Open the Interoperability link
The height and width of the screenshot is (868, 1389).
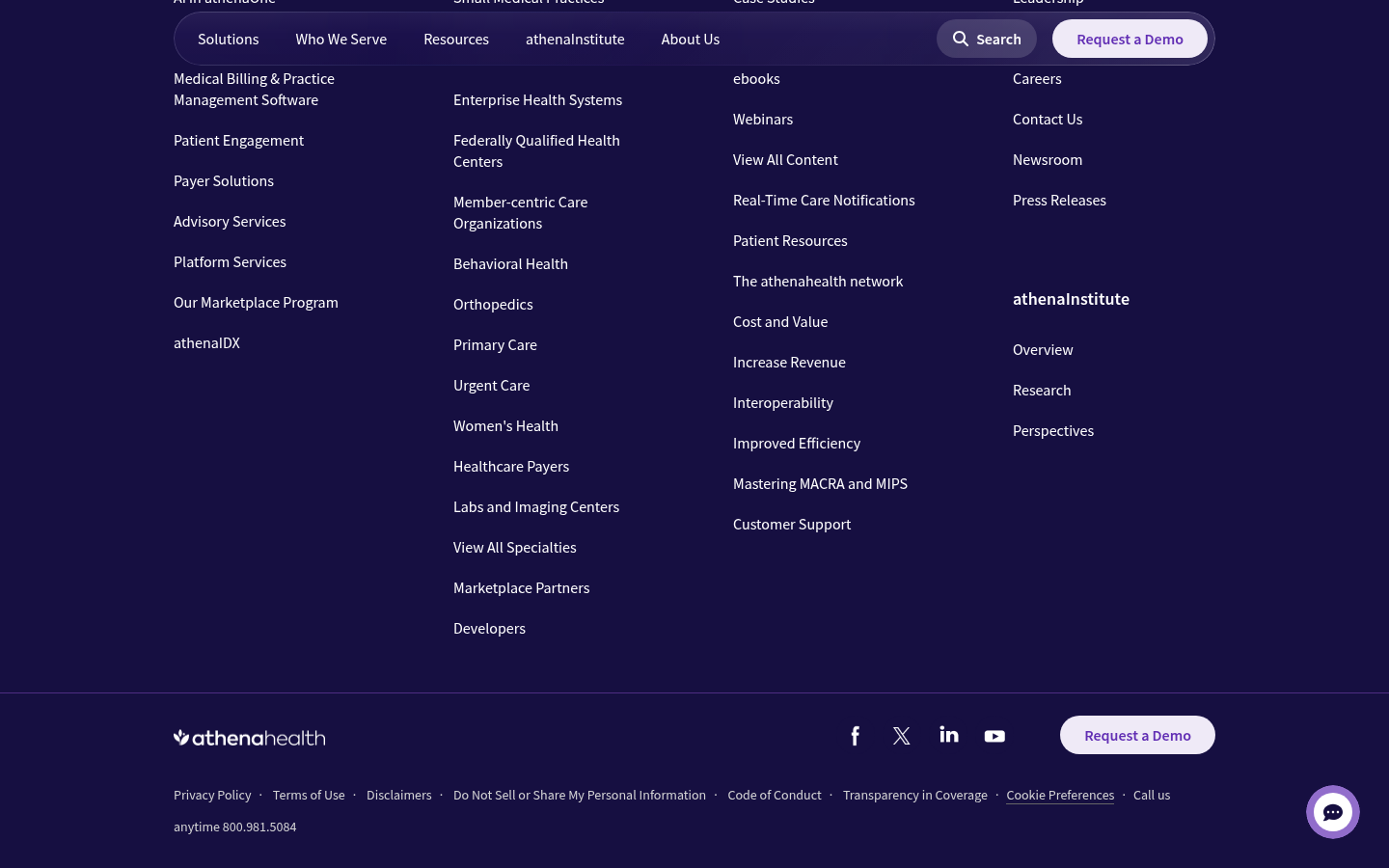click(783, 402)
